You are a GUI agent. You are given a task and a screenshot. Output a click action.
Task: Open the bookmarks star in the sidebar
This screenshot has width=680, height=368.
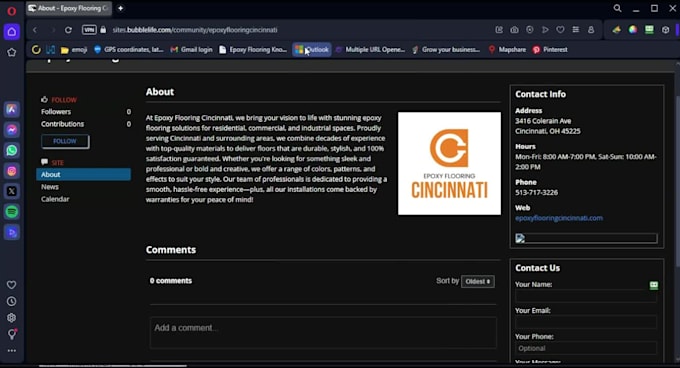12,52
